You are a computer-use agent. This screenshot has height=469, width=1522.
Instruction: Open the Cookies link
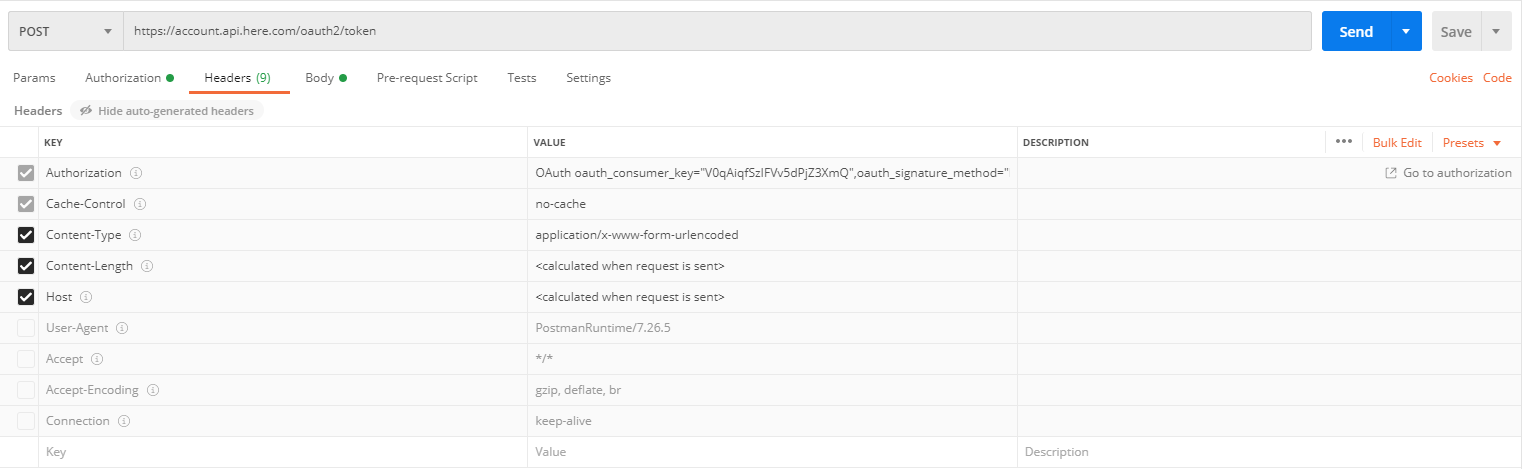coord(1450,78)
